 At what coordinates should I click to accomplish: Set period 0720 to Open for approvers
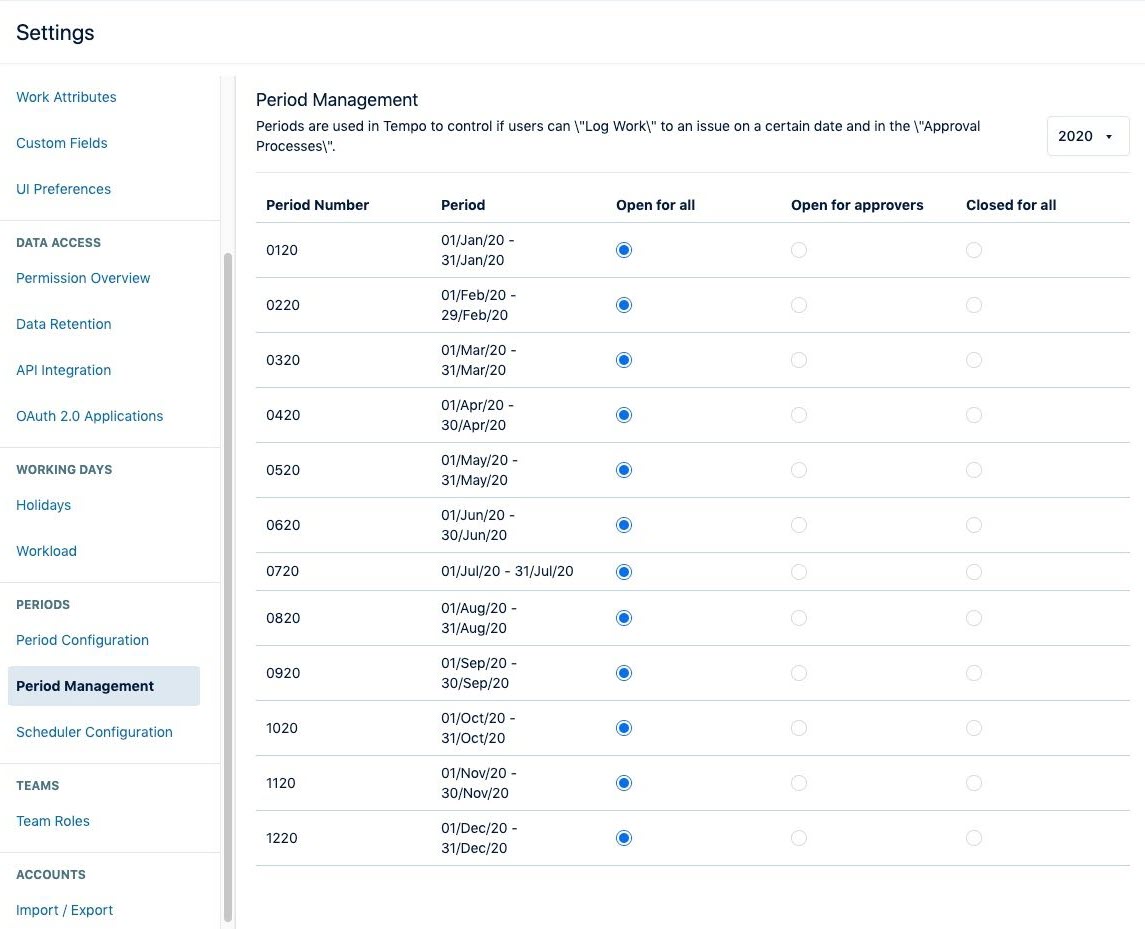click(798, 571)
